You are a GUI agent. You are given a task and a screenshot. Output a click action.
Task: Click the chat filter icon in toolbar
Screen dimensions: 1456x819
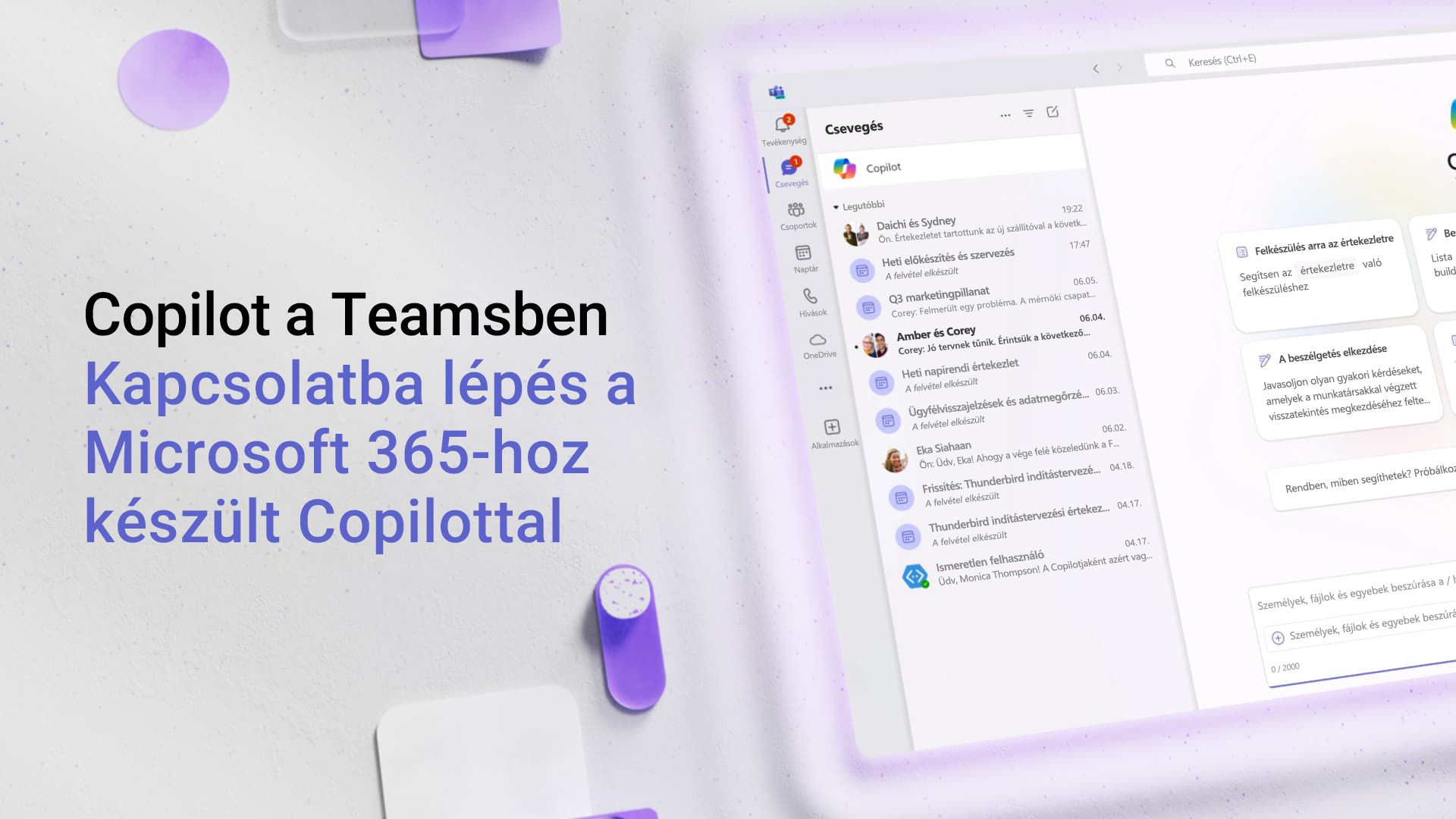(x=1028, y=112)
